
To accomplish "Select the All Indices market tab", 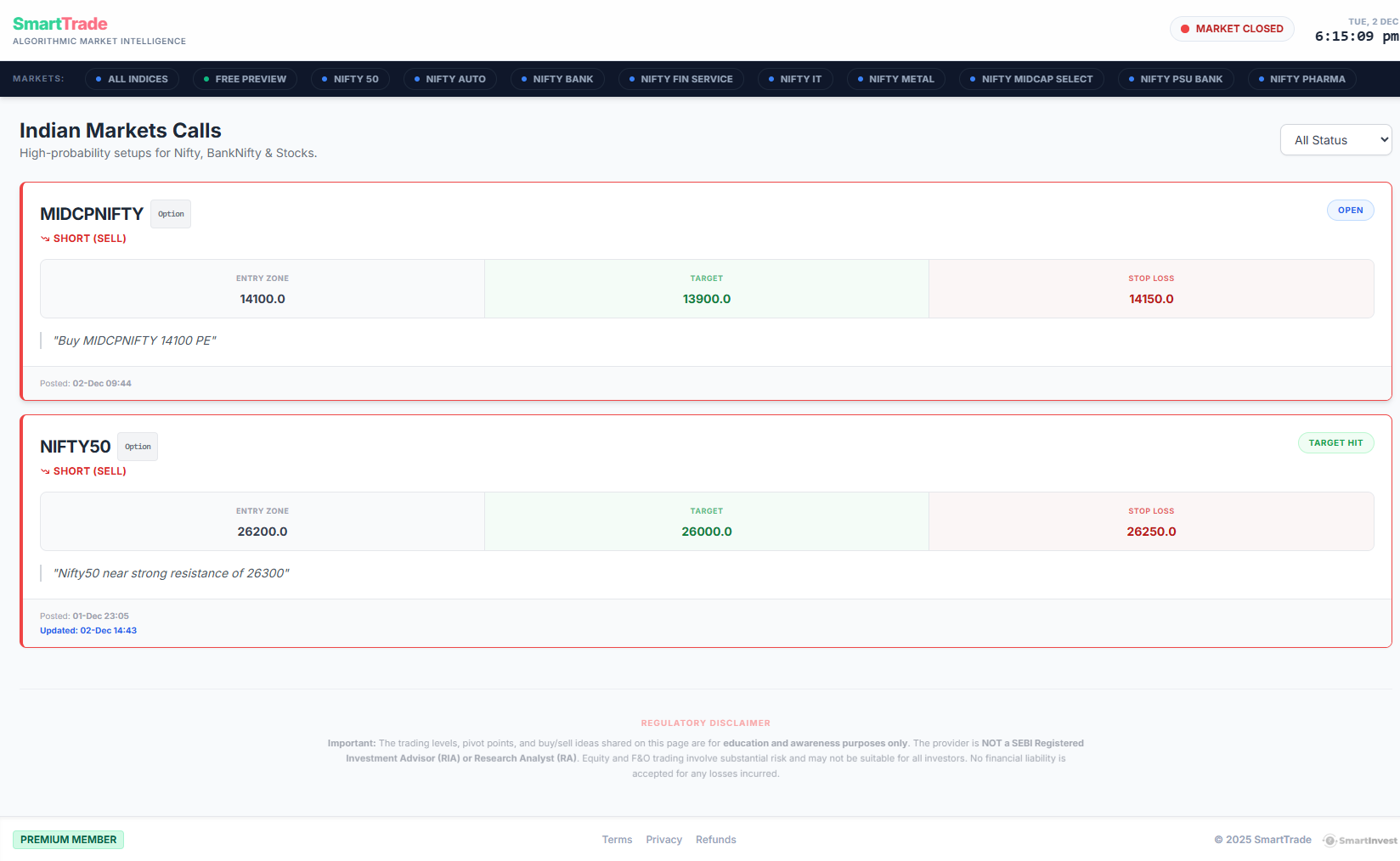I will [132, 79].
